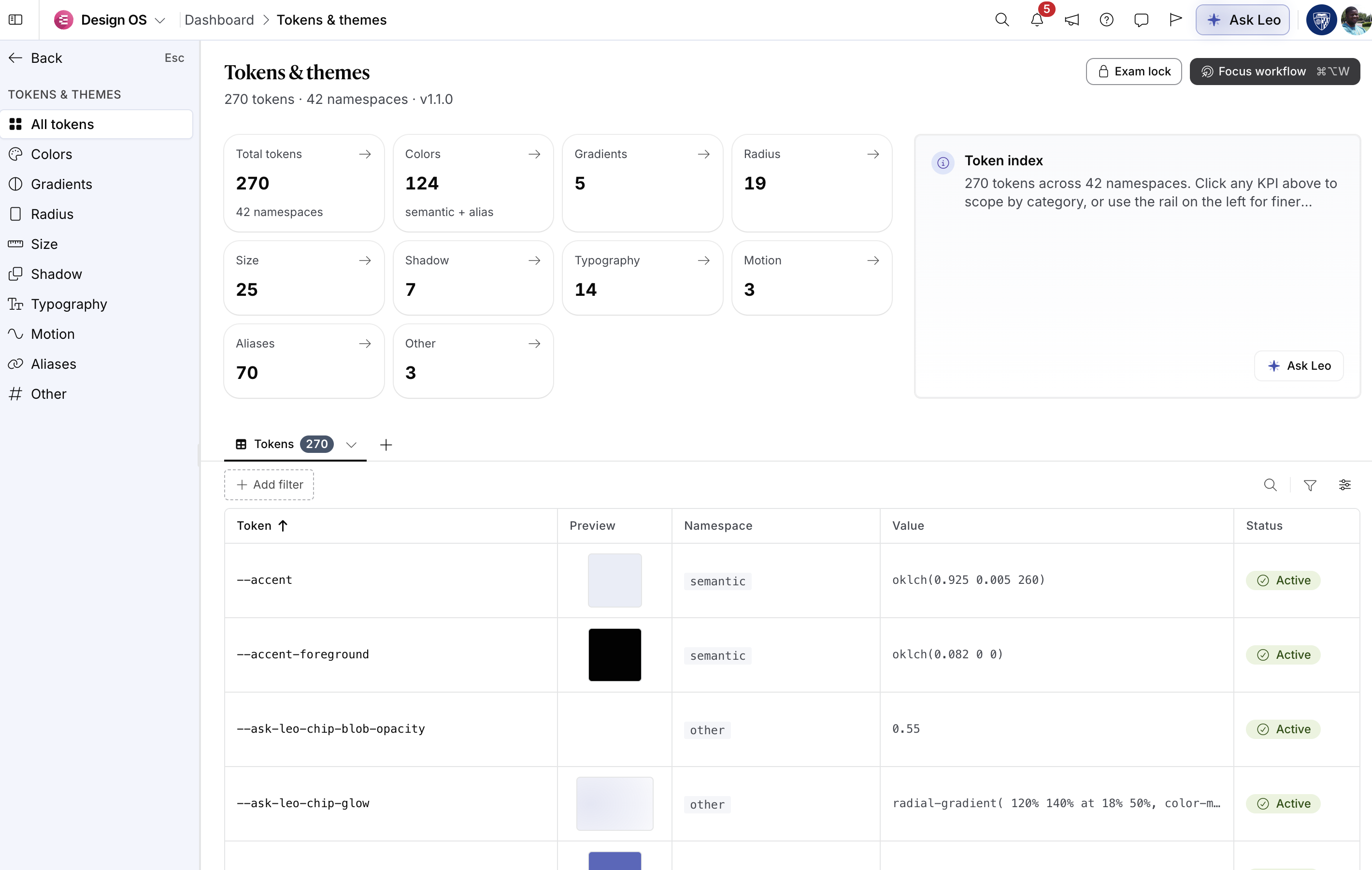Search within the tokens table
This screenshot has width=1372, height=870.
coord(1270,485)
